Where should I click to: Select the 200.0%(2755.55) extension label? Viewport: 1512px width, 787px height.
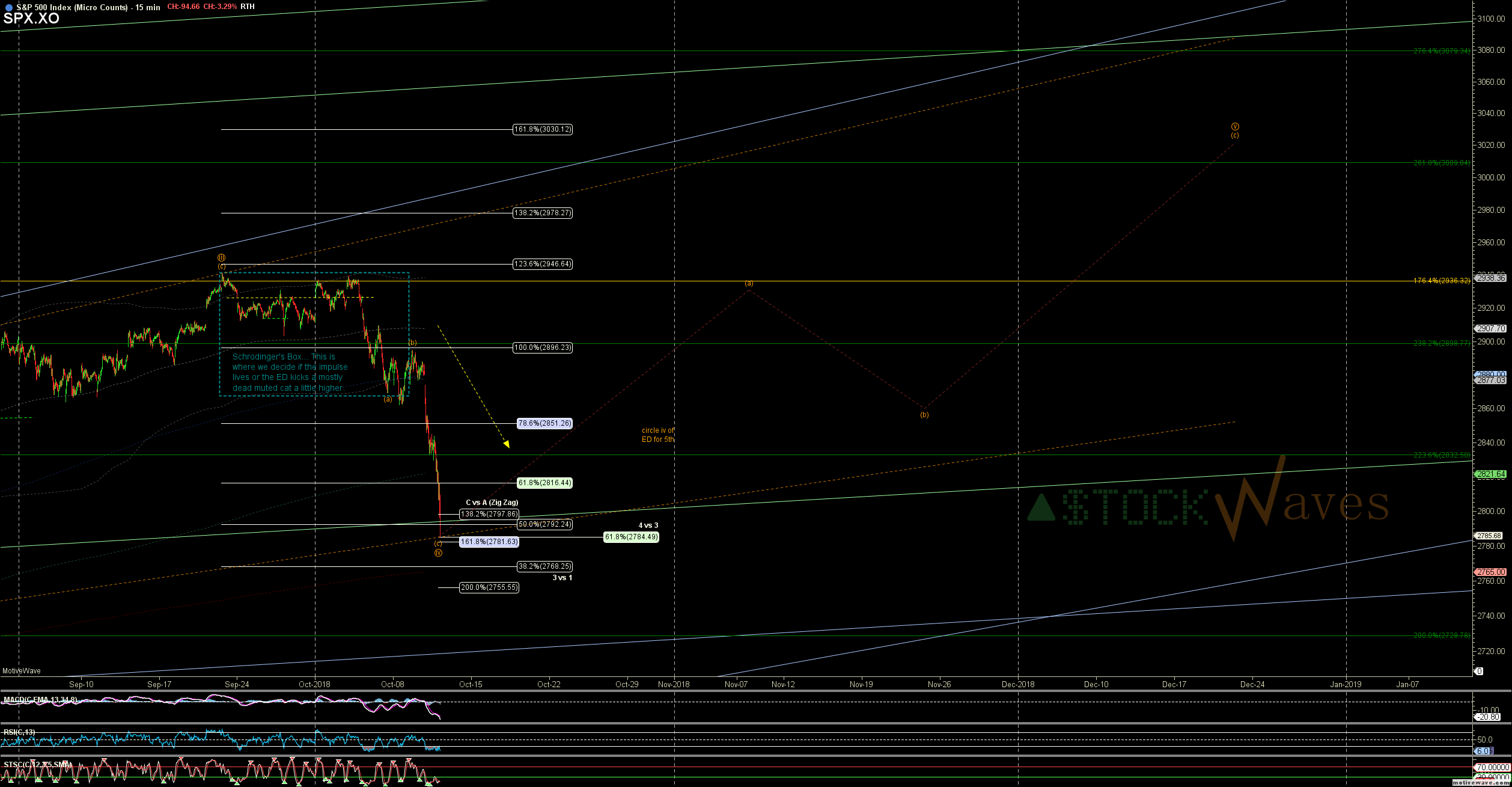(489, 587)
